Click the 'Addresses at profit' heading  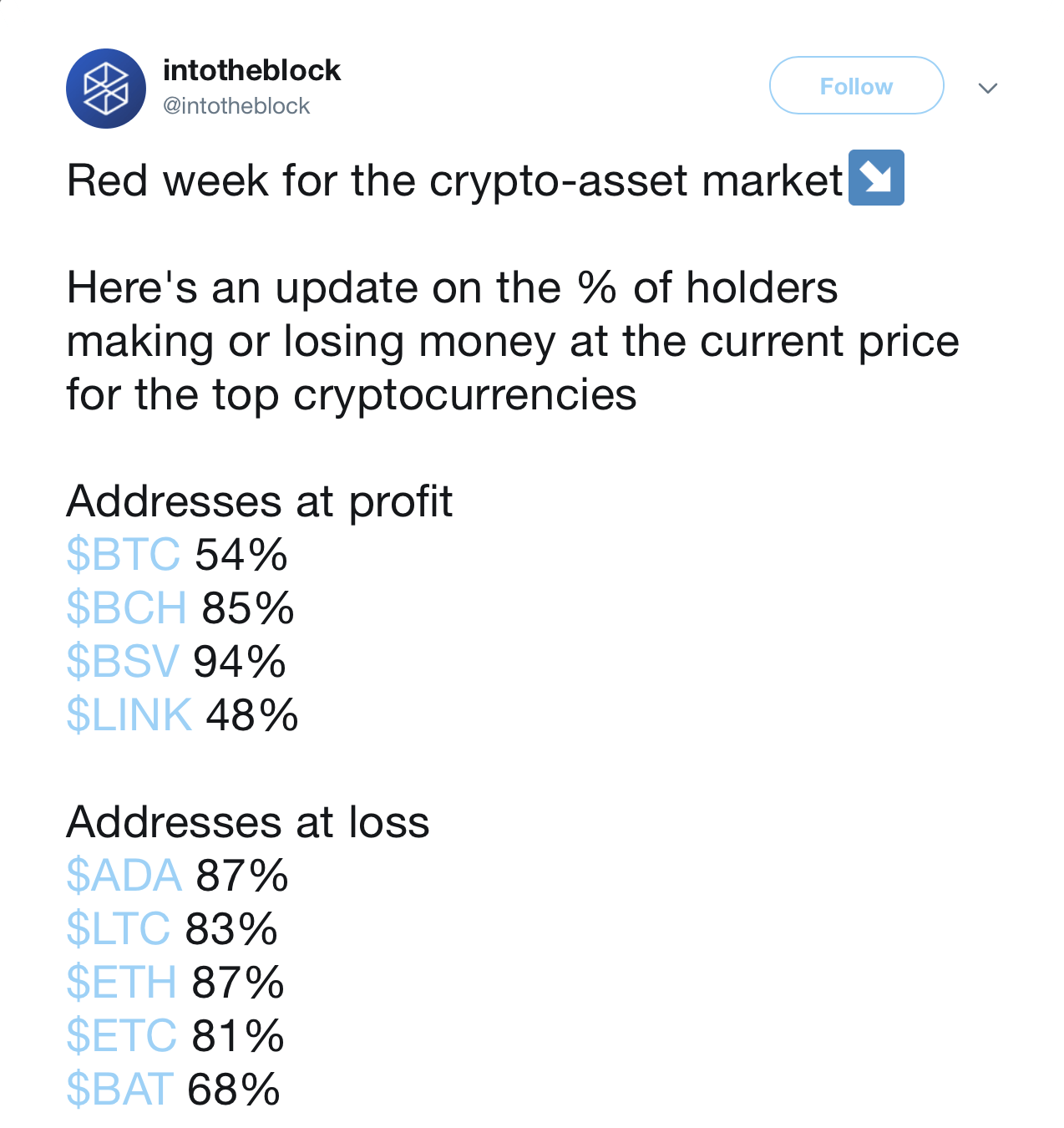pos(260,501)
